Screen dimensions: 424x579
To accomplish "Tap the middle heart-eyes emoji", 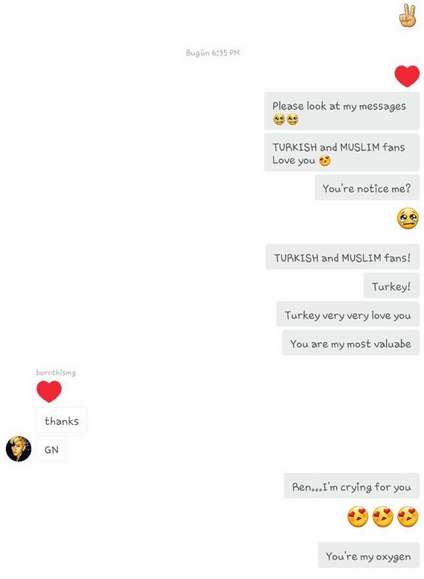I will 383,516.
